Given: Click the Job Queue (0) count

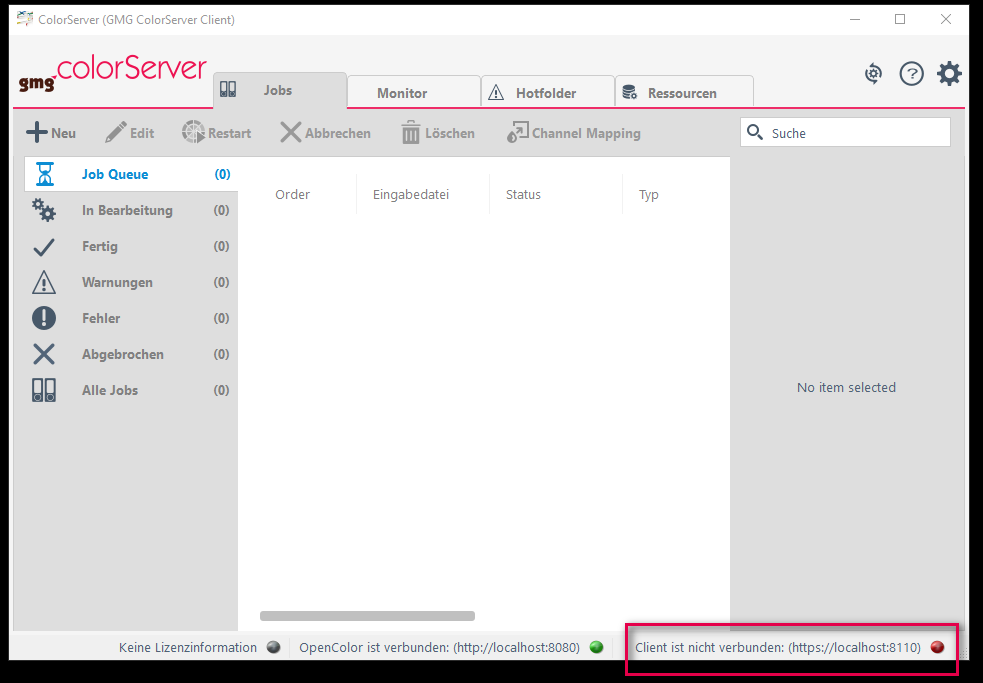Looking at the screenshot, I should [223, 174].
